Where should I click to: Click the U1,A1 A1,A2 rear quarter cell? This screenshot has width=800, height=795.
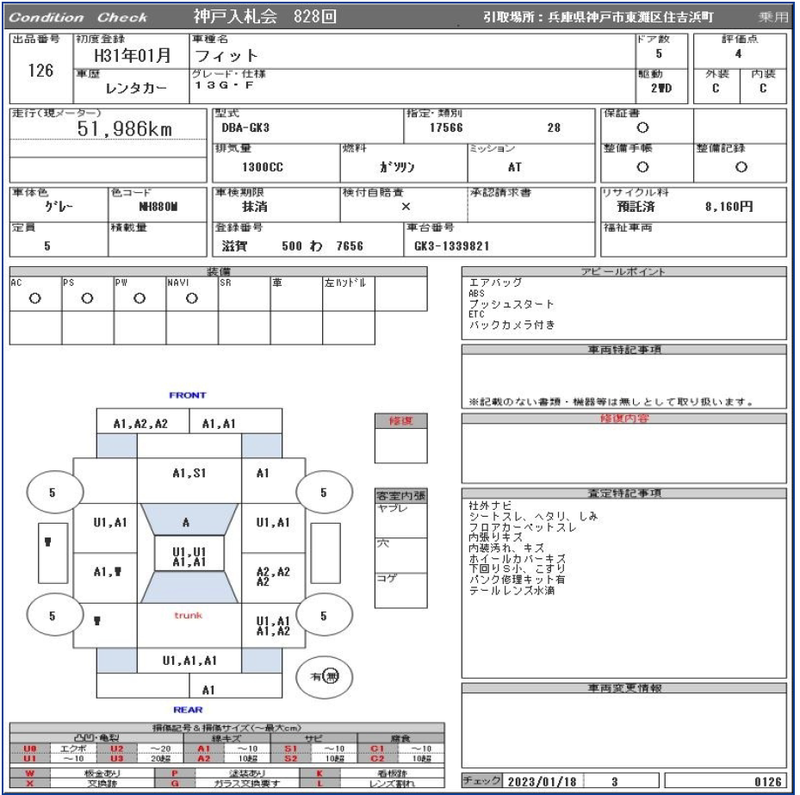click(x=273, y=626)
